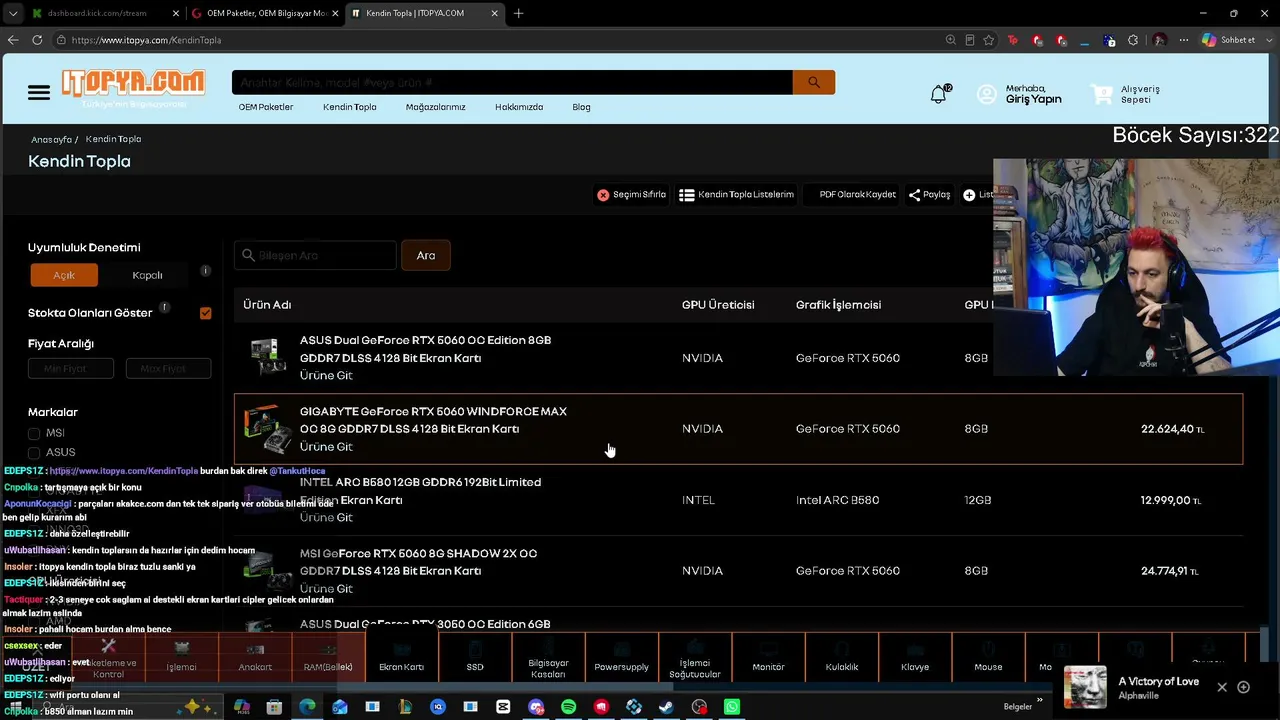Screen dimensions: 1280x720
Task: Select the İşlemci Soğutucular category tab
Action: point(694,658)
